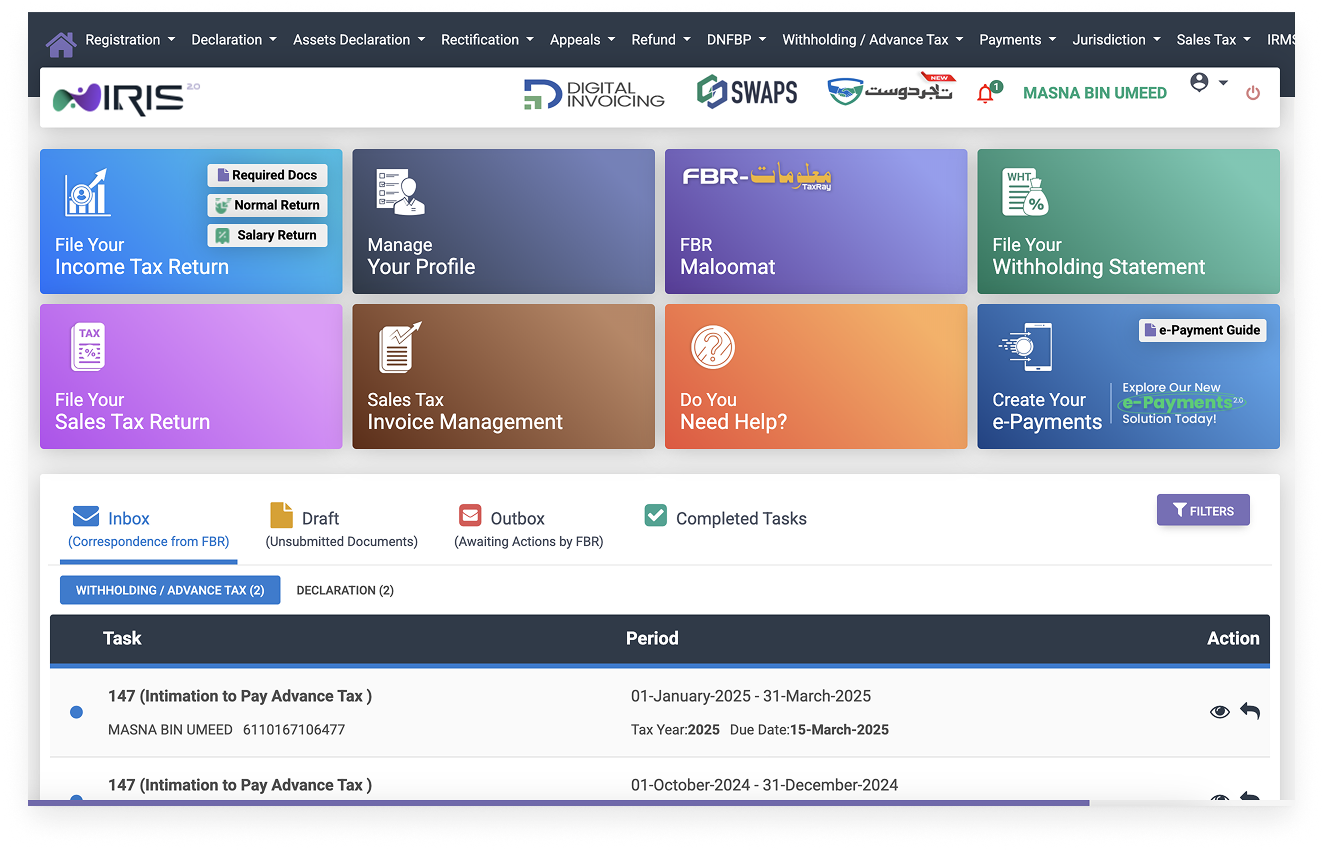The height and width of the screenshot is (850, 1323).
Task: Expand the Declaration menu
Action: (x=235, y=40)
